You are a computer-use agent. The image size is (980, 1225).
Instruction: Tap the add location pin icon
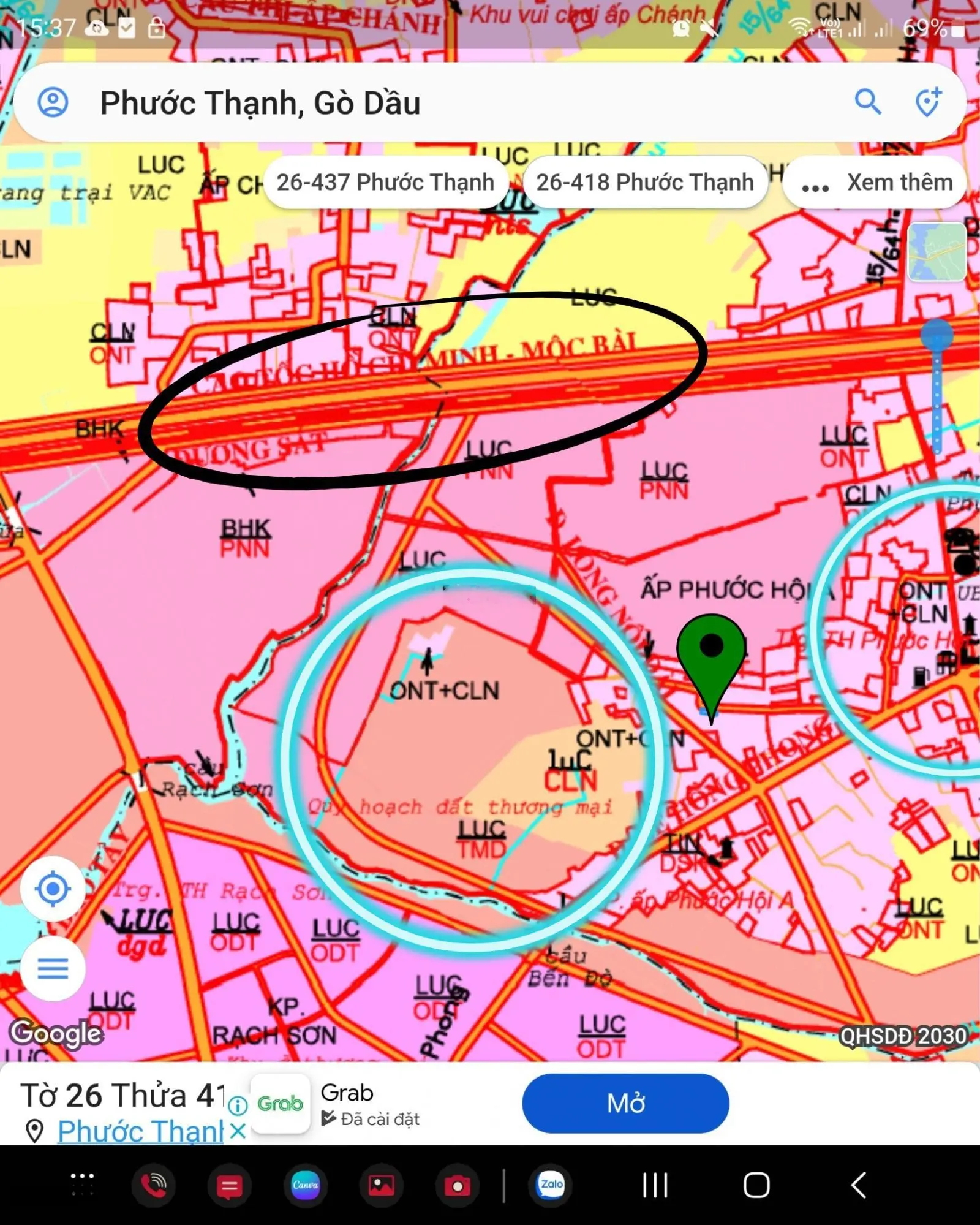point(928,102)
